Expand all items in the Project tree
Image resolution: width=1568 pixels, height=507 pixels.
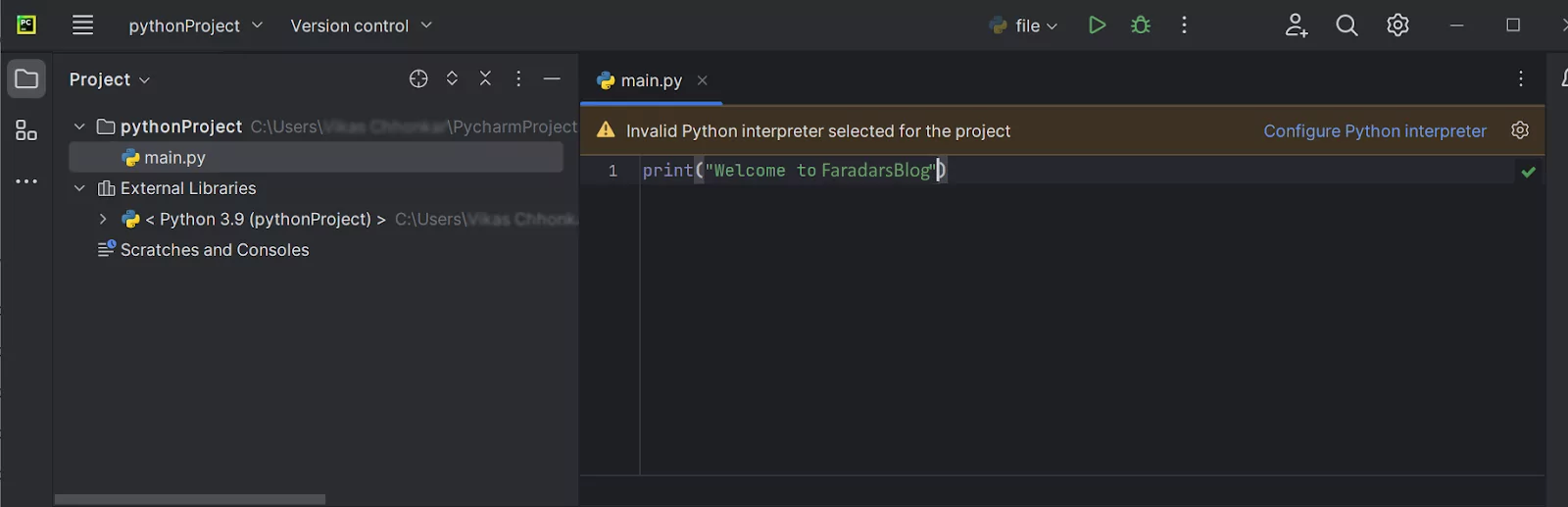click(x=452, y=78)
